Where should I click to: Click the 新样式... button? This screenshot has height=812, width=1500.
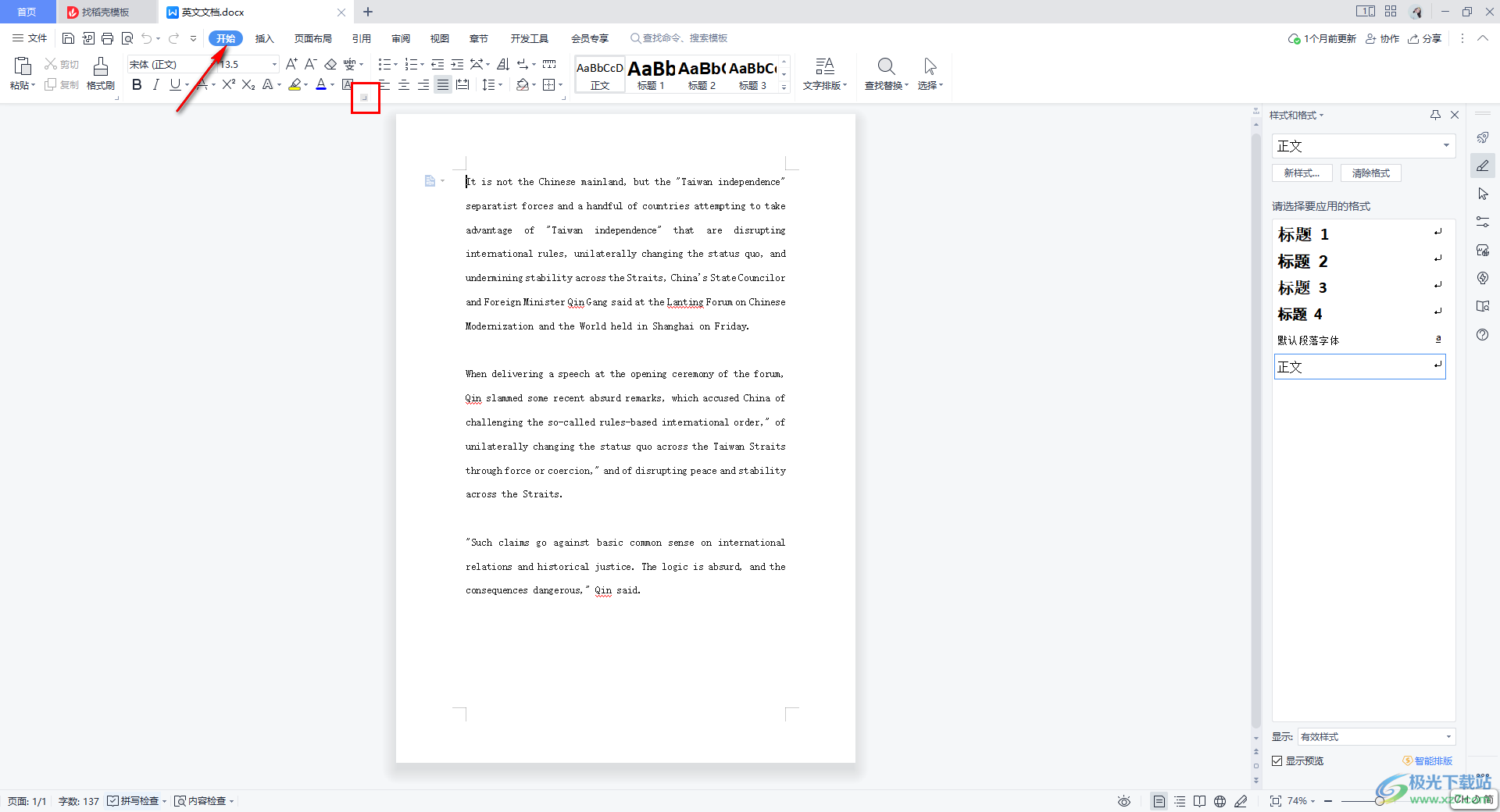tap(1302, 173)
